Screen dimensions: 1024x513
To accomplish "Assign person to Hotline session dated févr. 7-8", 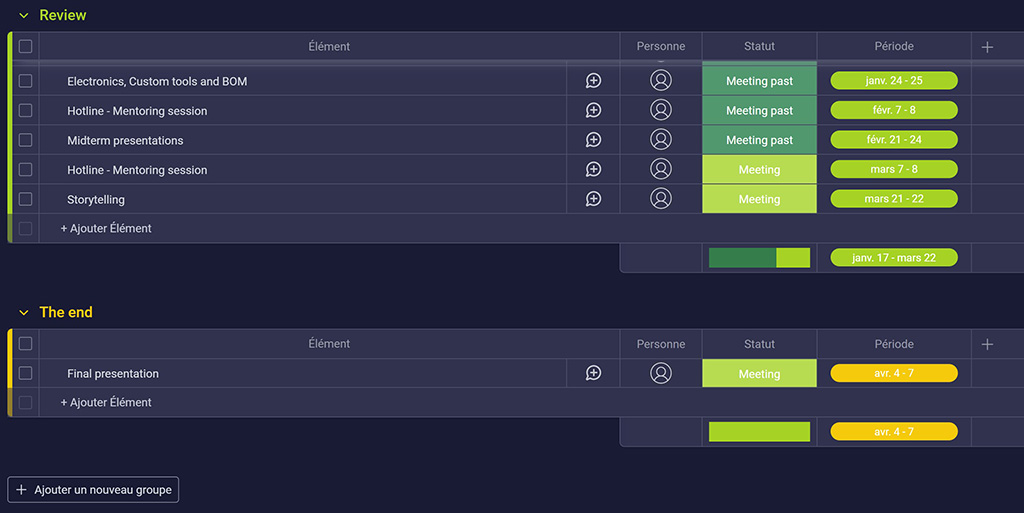I will pyautogui.click(x=661, y=110).
